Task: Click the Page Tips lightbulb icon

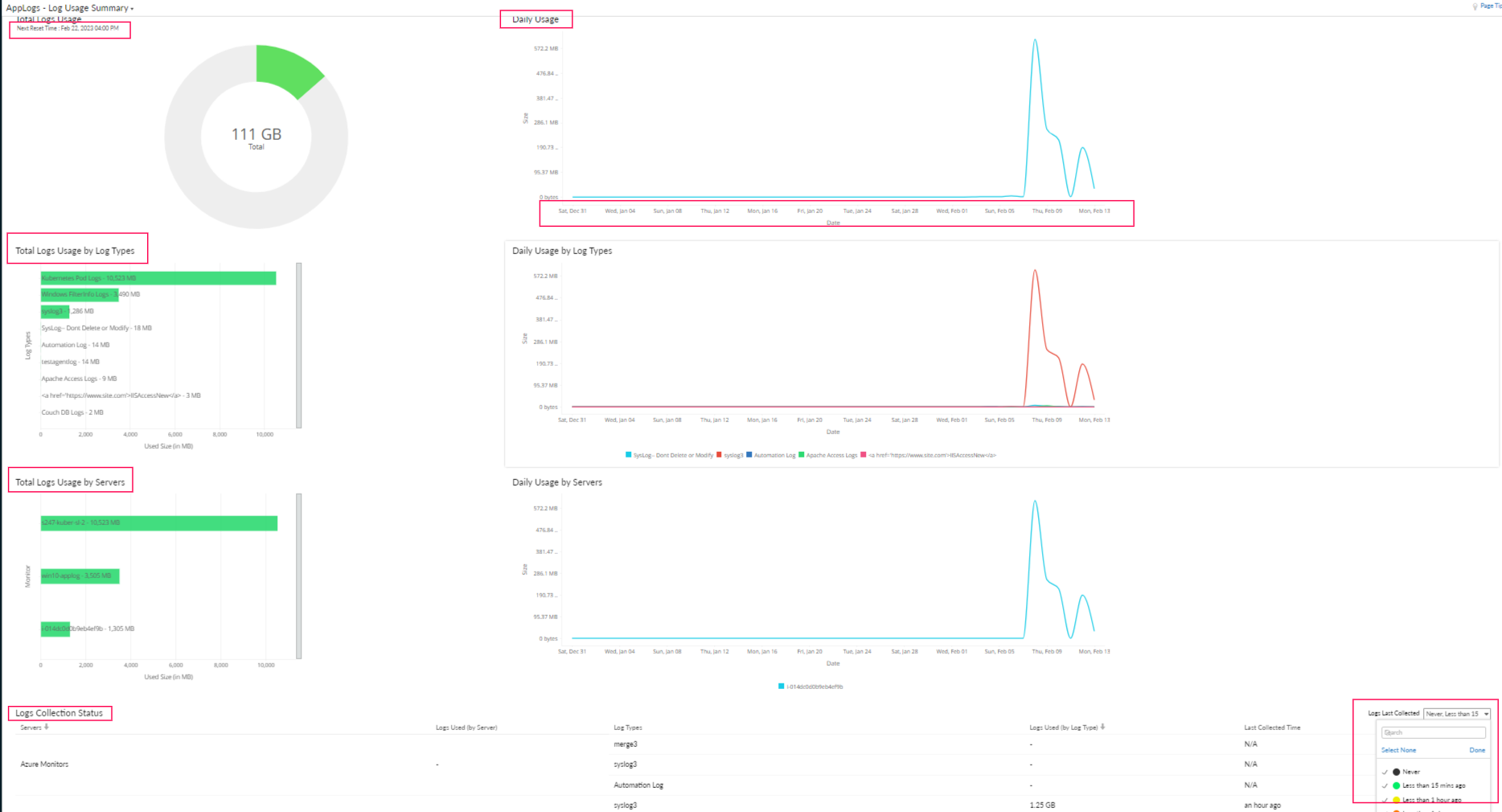Action: point(1475,6)
